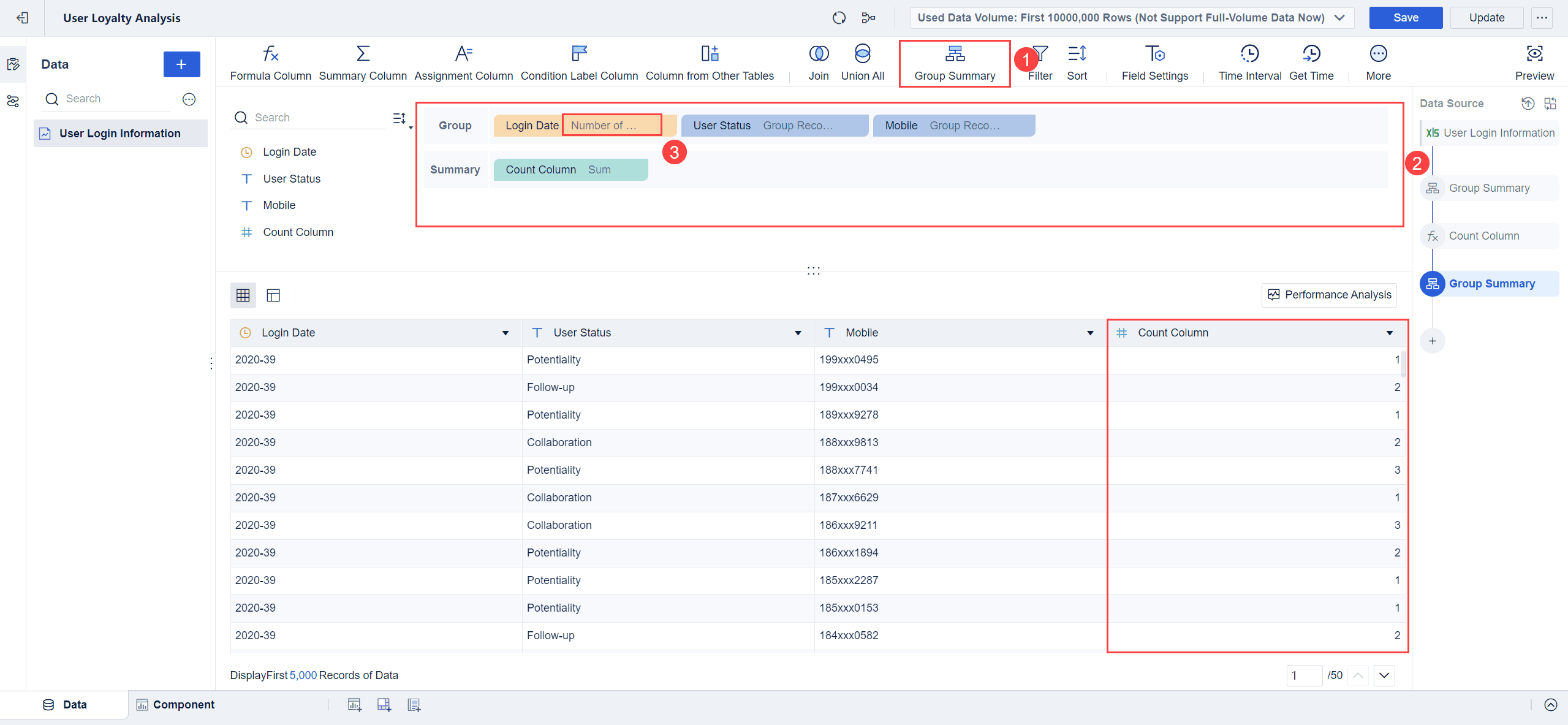Image resolution: width=1568 pixels, height=725 pixels.
Task: Add a Summary Column
Action: point(363,63)
